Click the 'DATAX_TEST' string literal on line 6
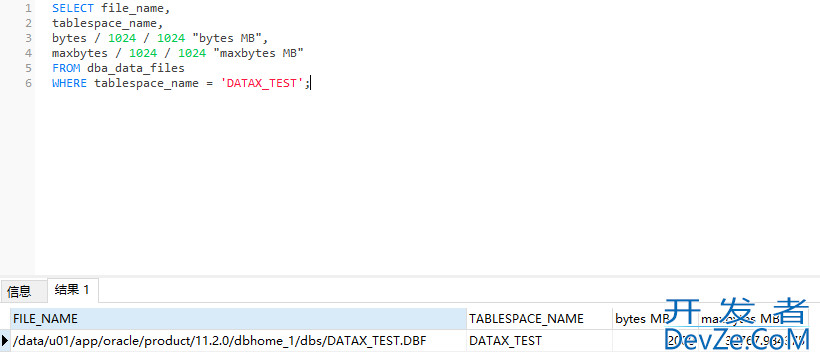The width and height of the screenshot is (820, 361). (261, 83)
